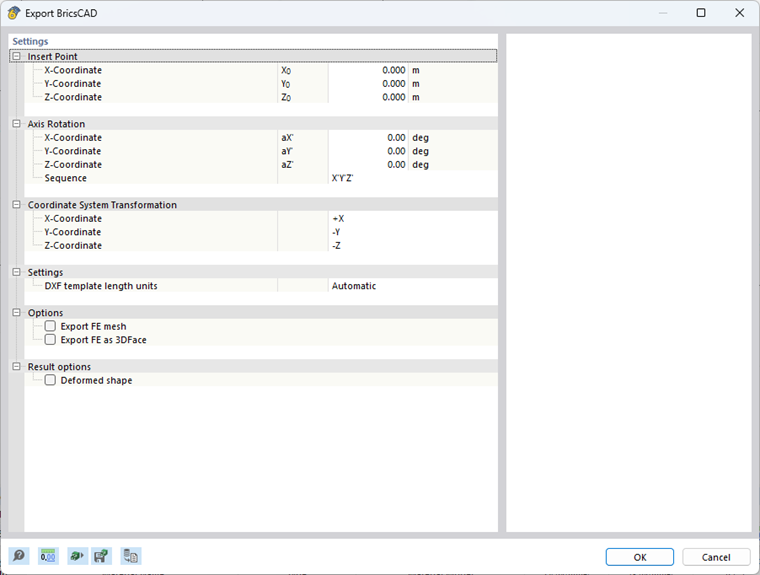
Task: Edit Axis Rotation aX' value field
Action: (368, 137)
